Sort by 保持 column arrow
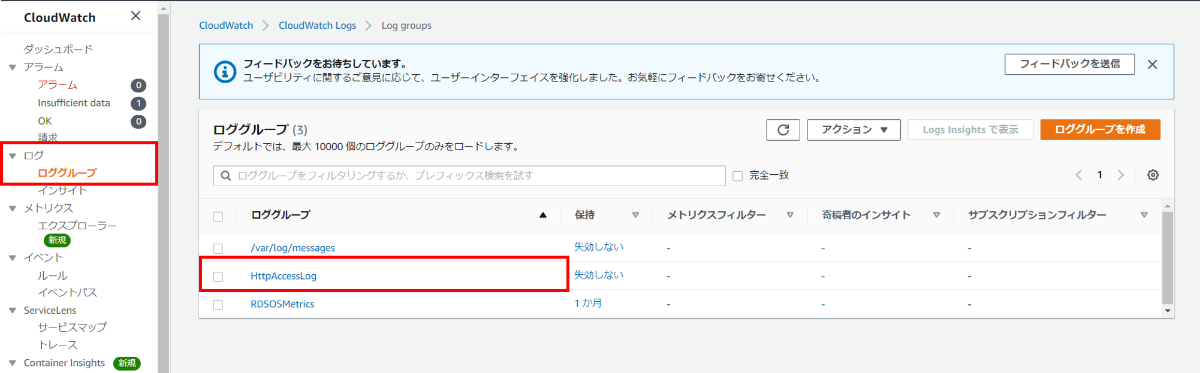 click(x=635, y=215)
